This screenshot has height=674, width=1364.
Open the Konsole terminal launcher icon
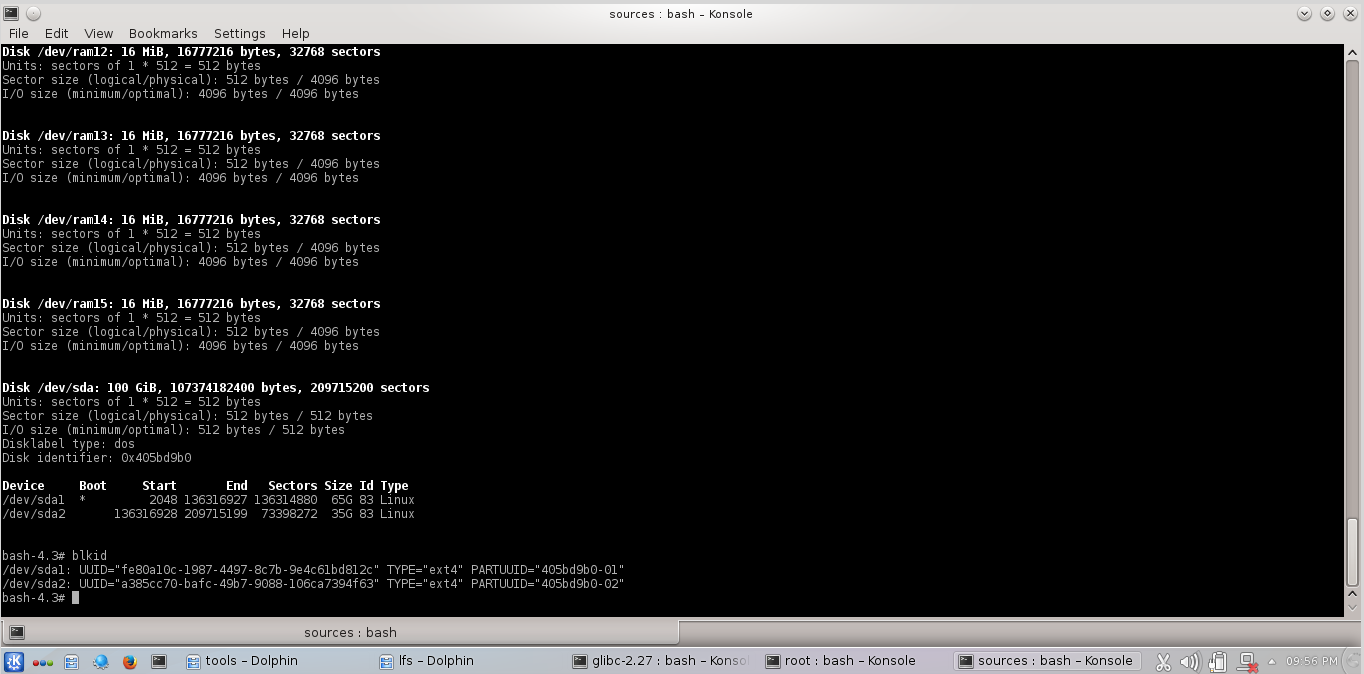click(x=157, y=661)
